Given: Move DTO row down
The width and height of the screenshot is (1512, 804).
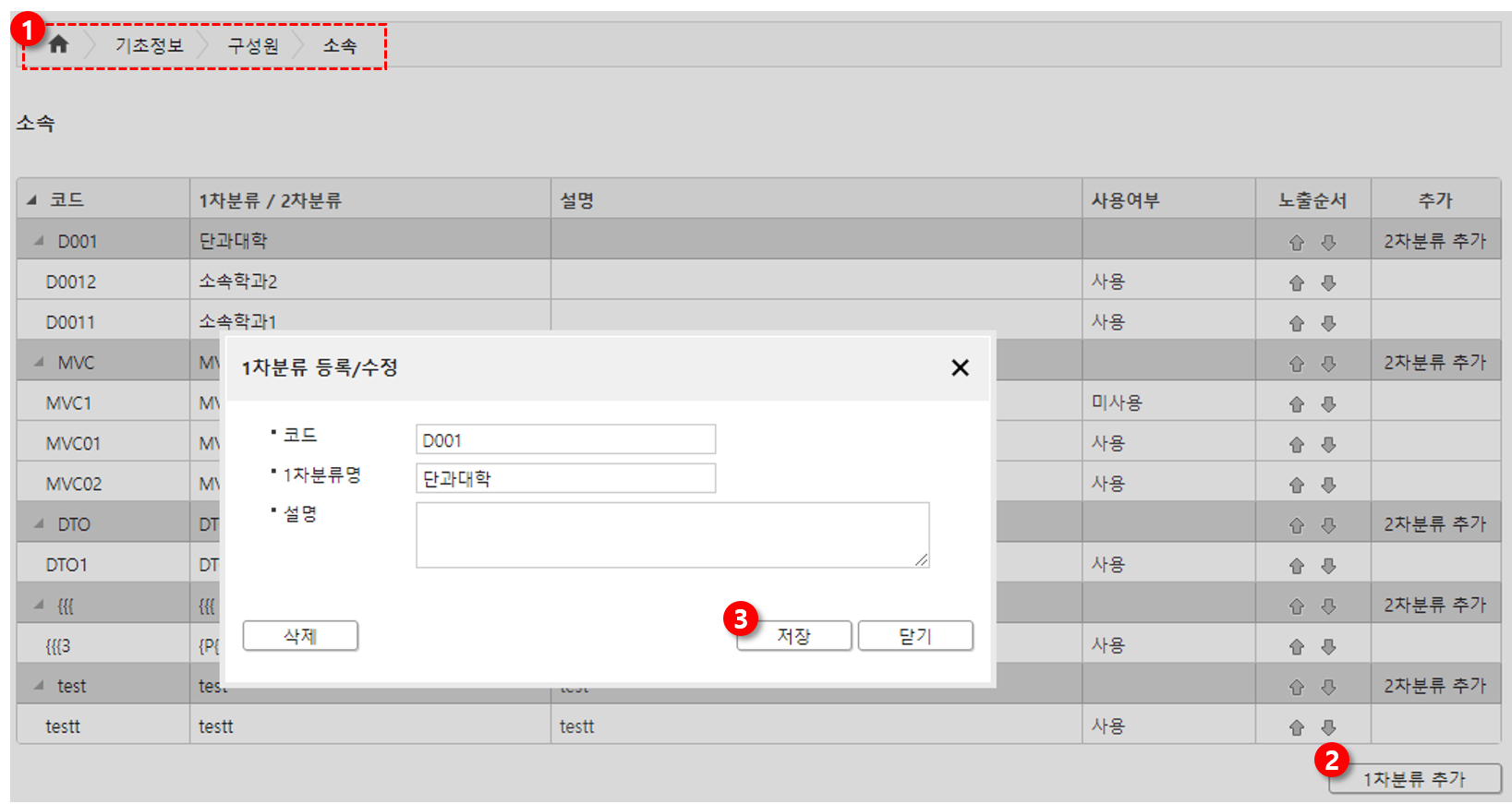Looking at the screenshot, I should click(1328, 526).
